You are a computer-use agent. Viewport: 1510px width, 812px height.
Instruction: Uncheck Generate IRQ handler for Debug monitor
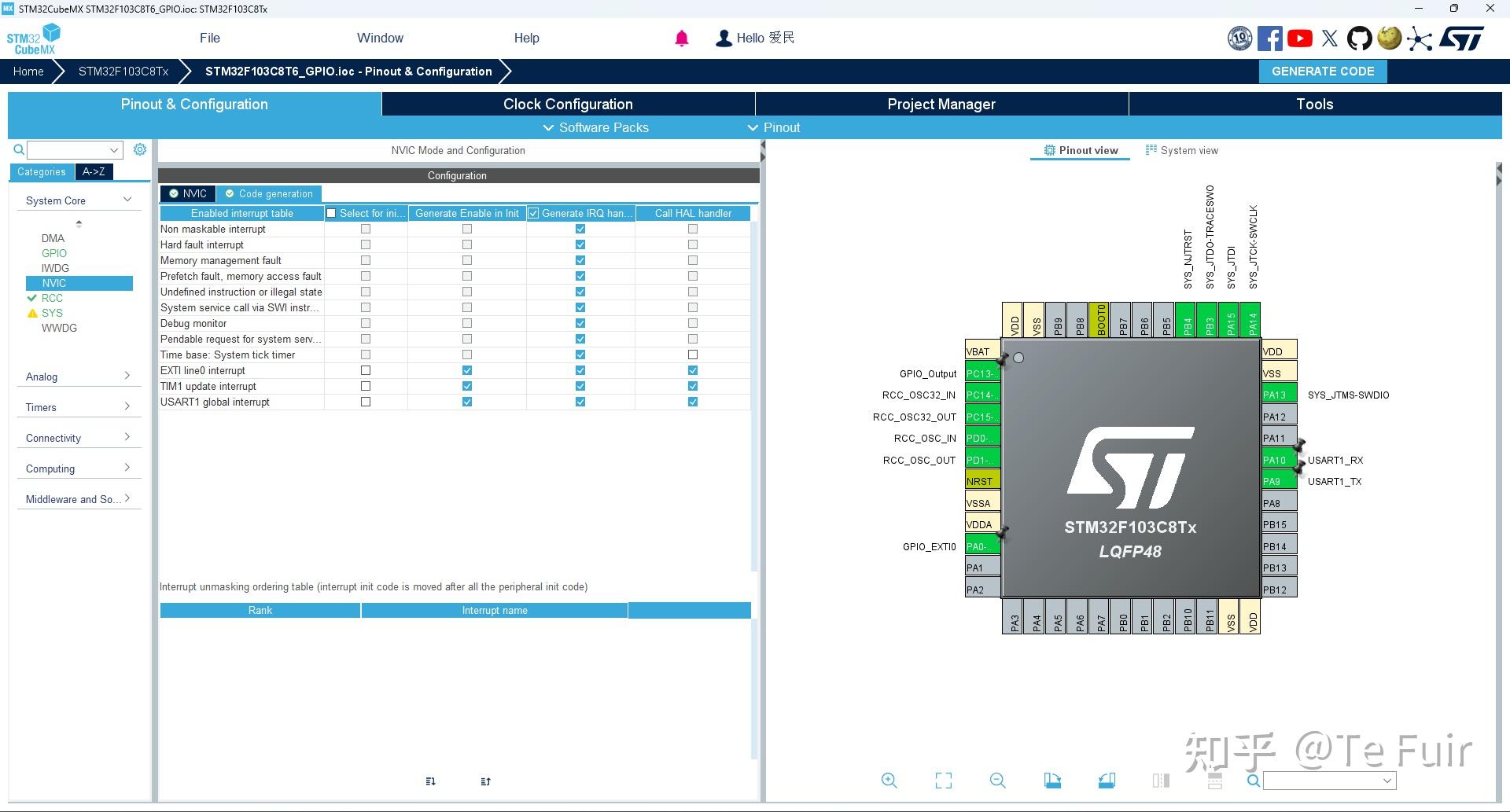(x=580, y=323)
